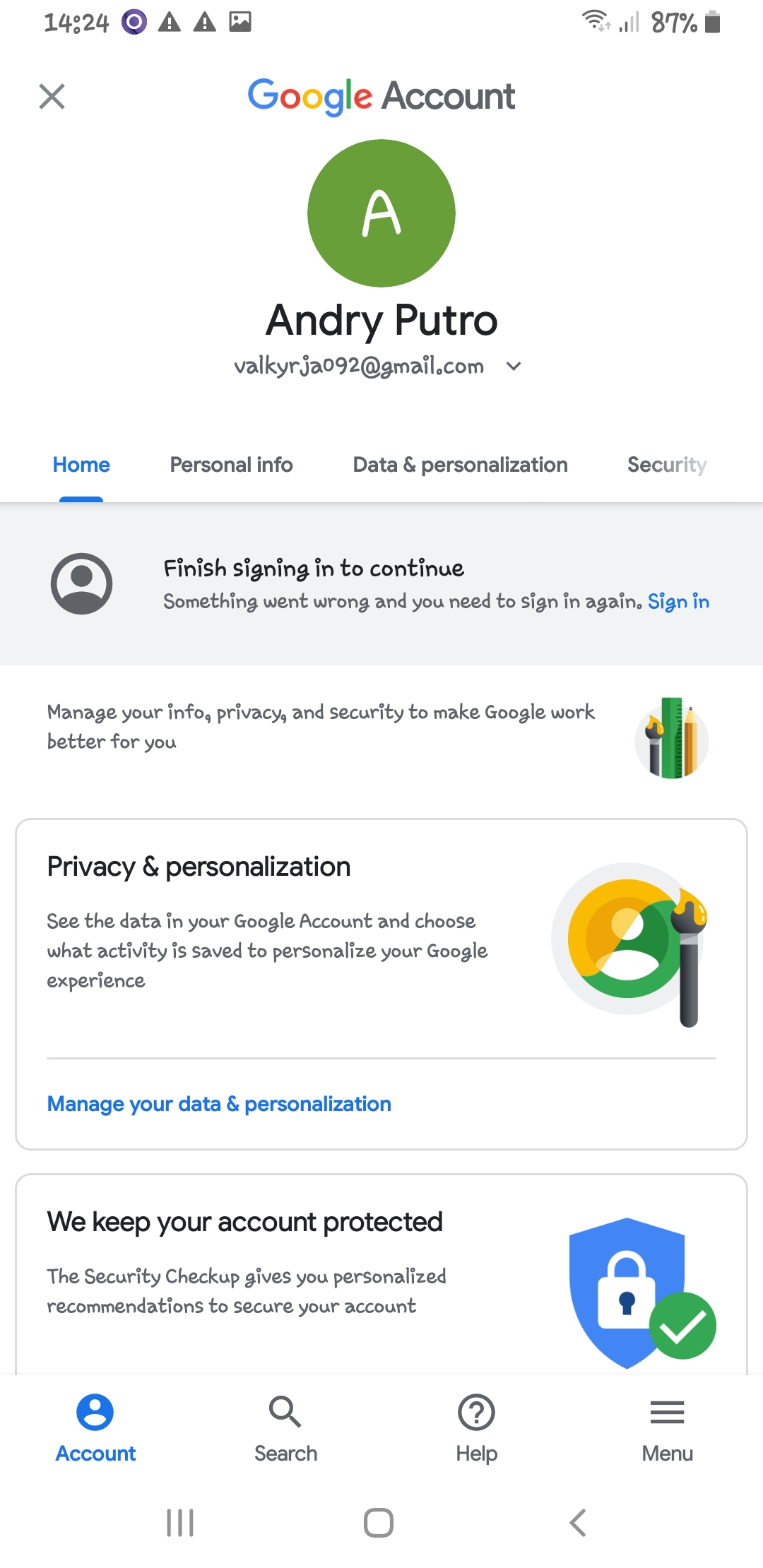Open the Home tab
Viewport: 763px width, 1568px height.
[x=81, y=465]
